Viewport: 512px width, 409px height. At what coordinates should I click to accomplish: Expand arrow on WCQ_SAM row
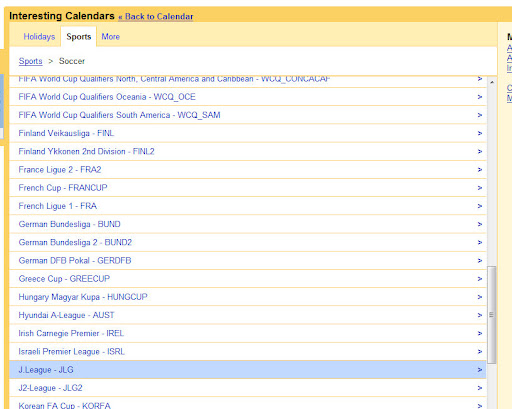[x=480, y=115]
